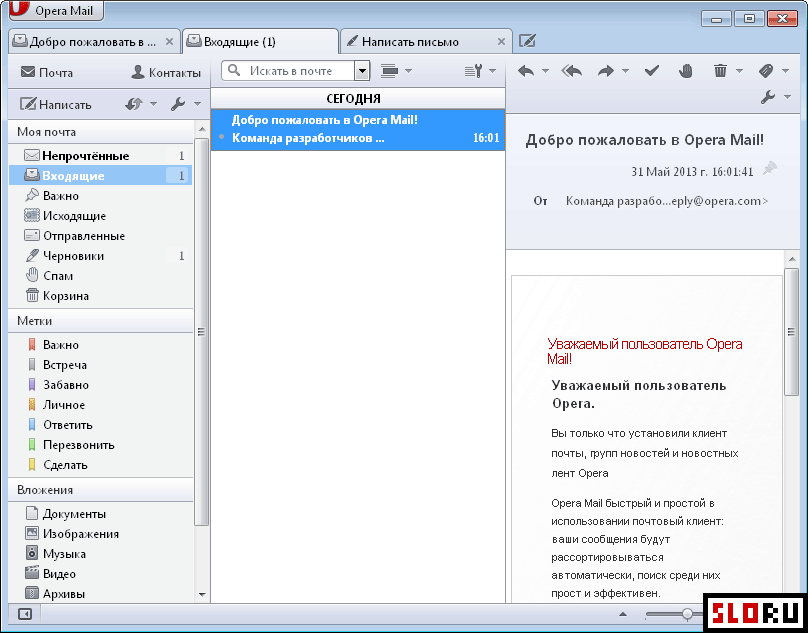This screenshot has height=633, width=808.
Task: Open dropdown arrow beside trash icon
Action: click(x=739, y=72)
